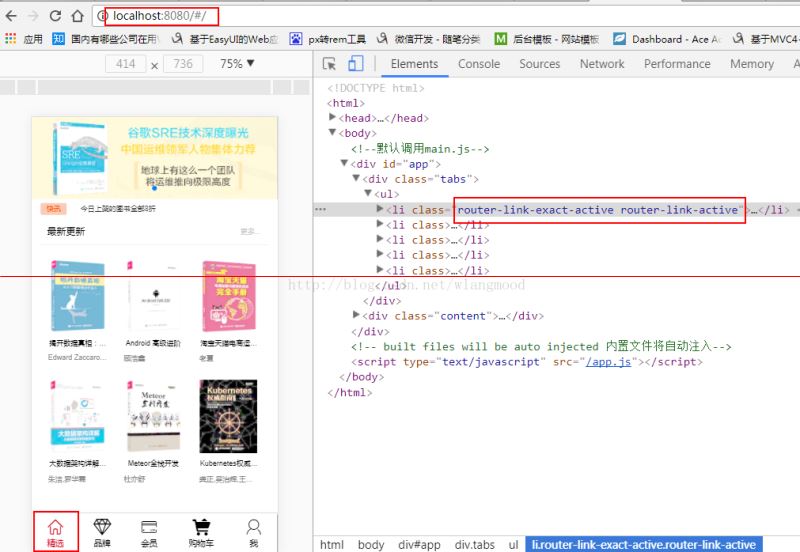Select the li.router-link-exact-active breadcrumb
This screenshot has width=800, height=552.
click(x=644, y=544)
